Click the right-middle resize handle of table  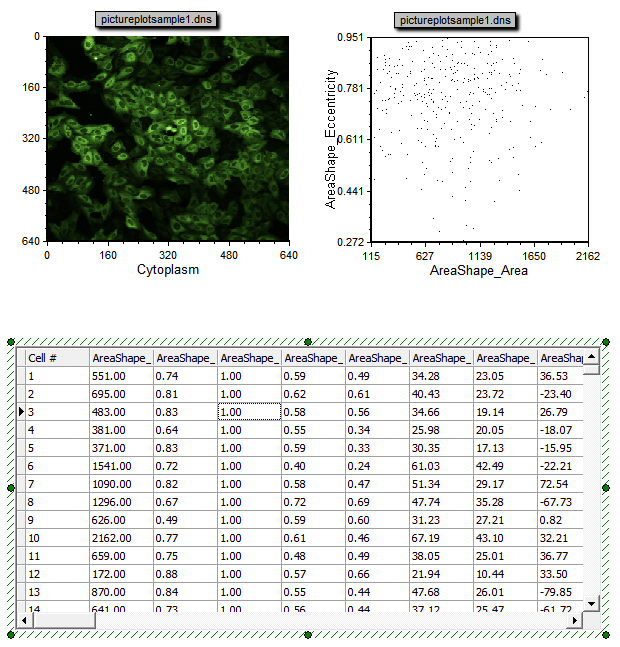pyautogui.click(x=606, y=488)
